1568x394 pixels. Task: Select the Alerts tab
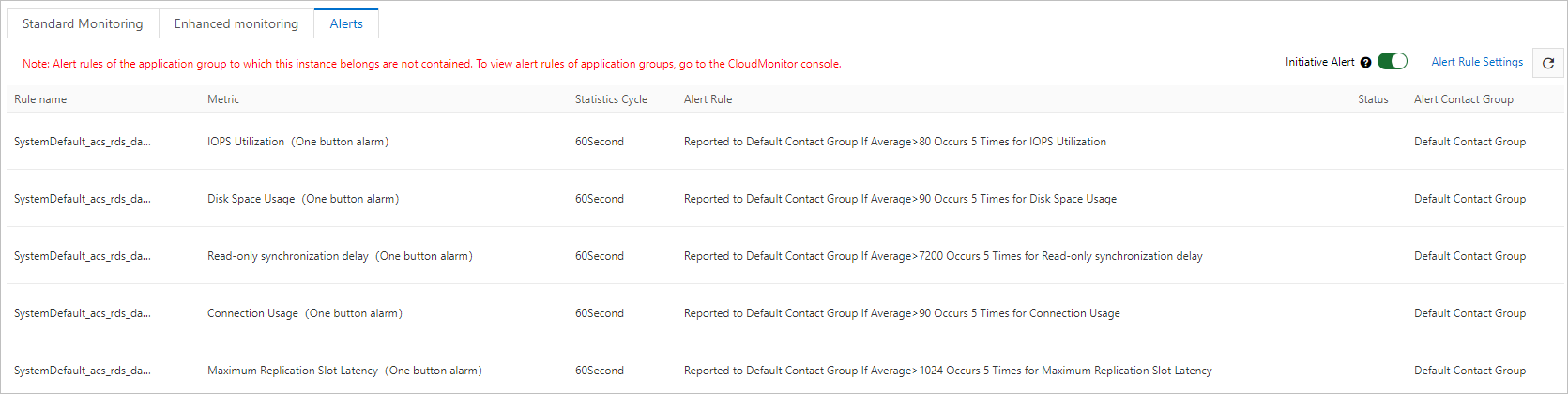[x=346, y=23]
